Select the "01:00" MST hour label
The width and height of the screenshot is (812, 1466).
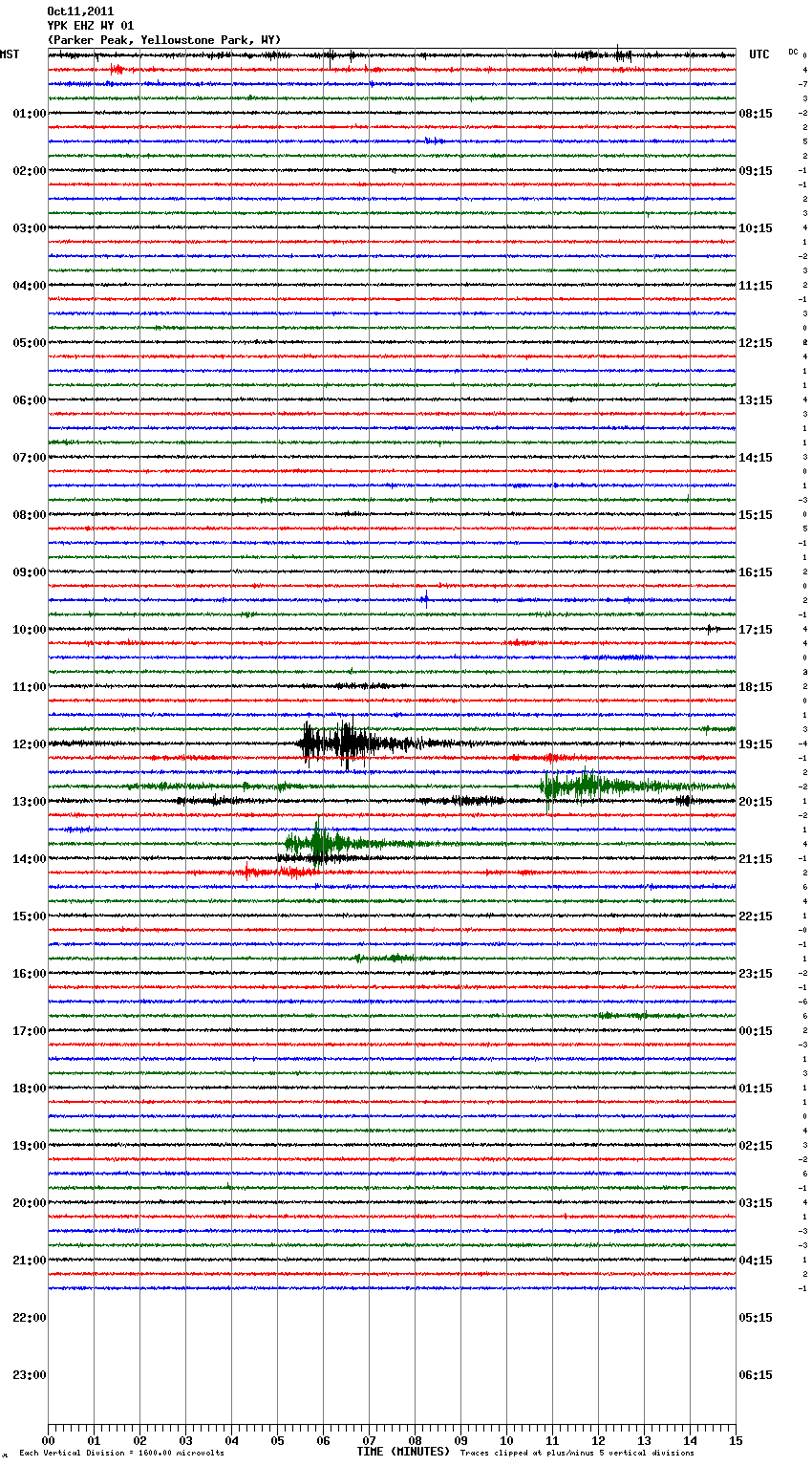tap(30, 114)
